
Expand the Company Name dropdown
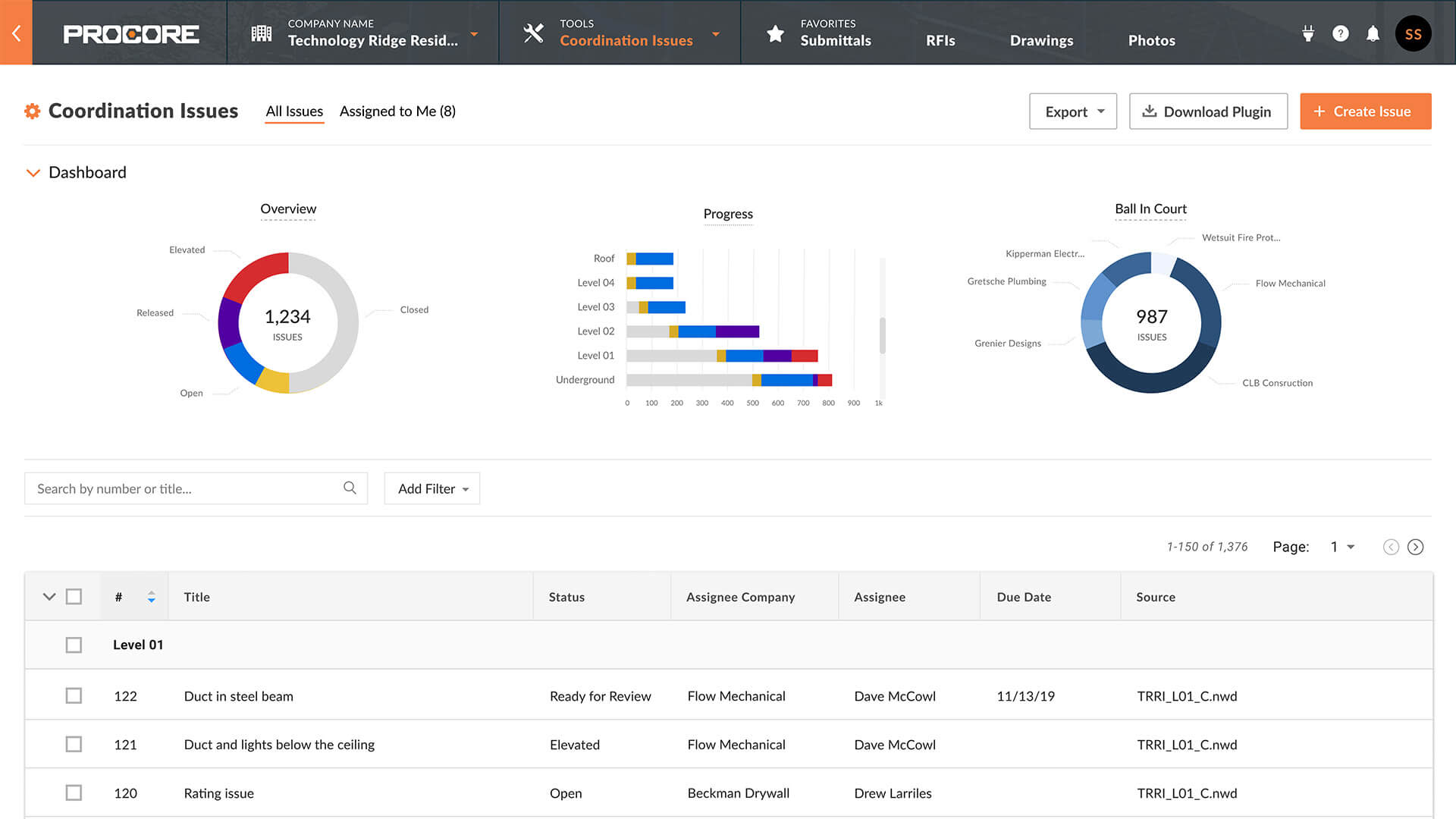tap(476, 32)
